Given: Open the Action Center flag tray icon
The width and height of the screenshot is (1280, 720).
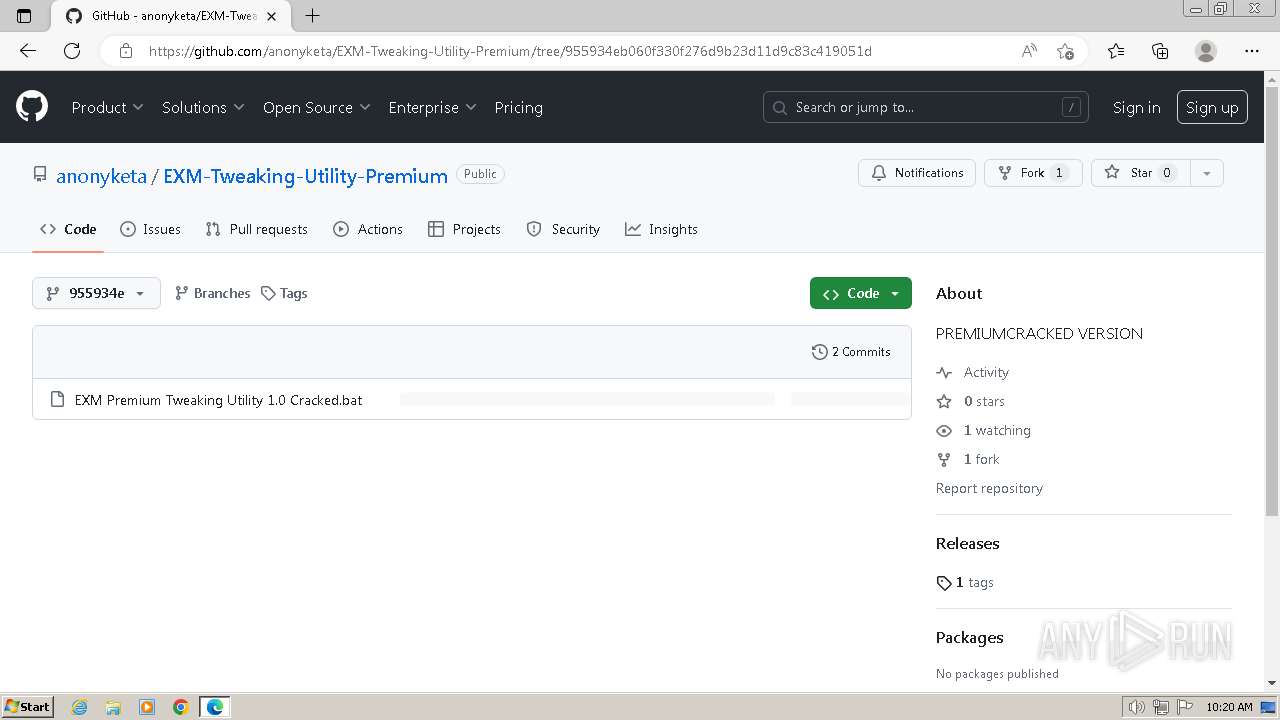Looking at the screenshot, I should [1185, 707].
